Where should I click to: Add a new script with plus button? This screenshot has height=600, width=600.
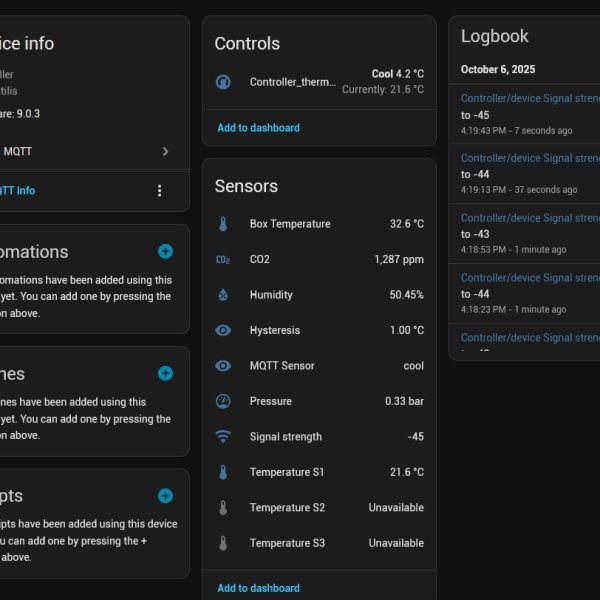[x=165, y=496]
